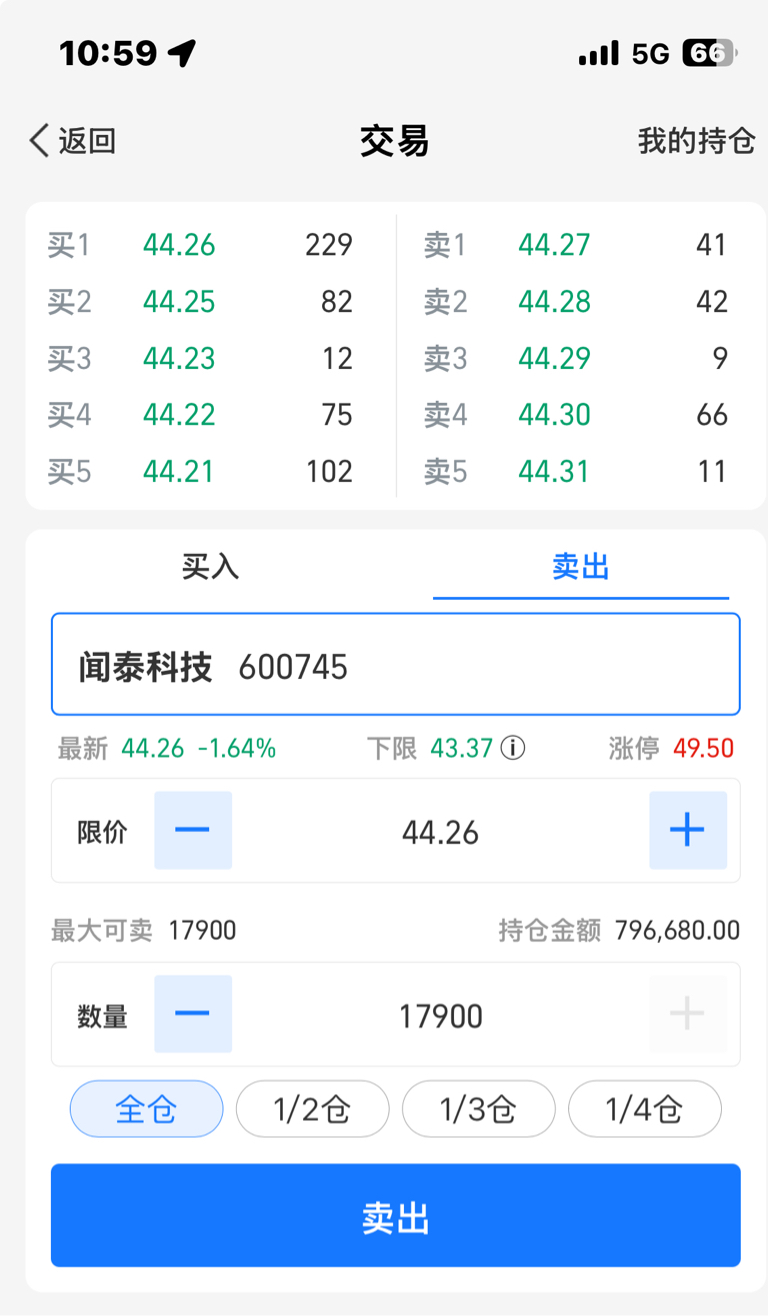
Task: Tap the blue 卖出 submit button
Action: 396,1216
